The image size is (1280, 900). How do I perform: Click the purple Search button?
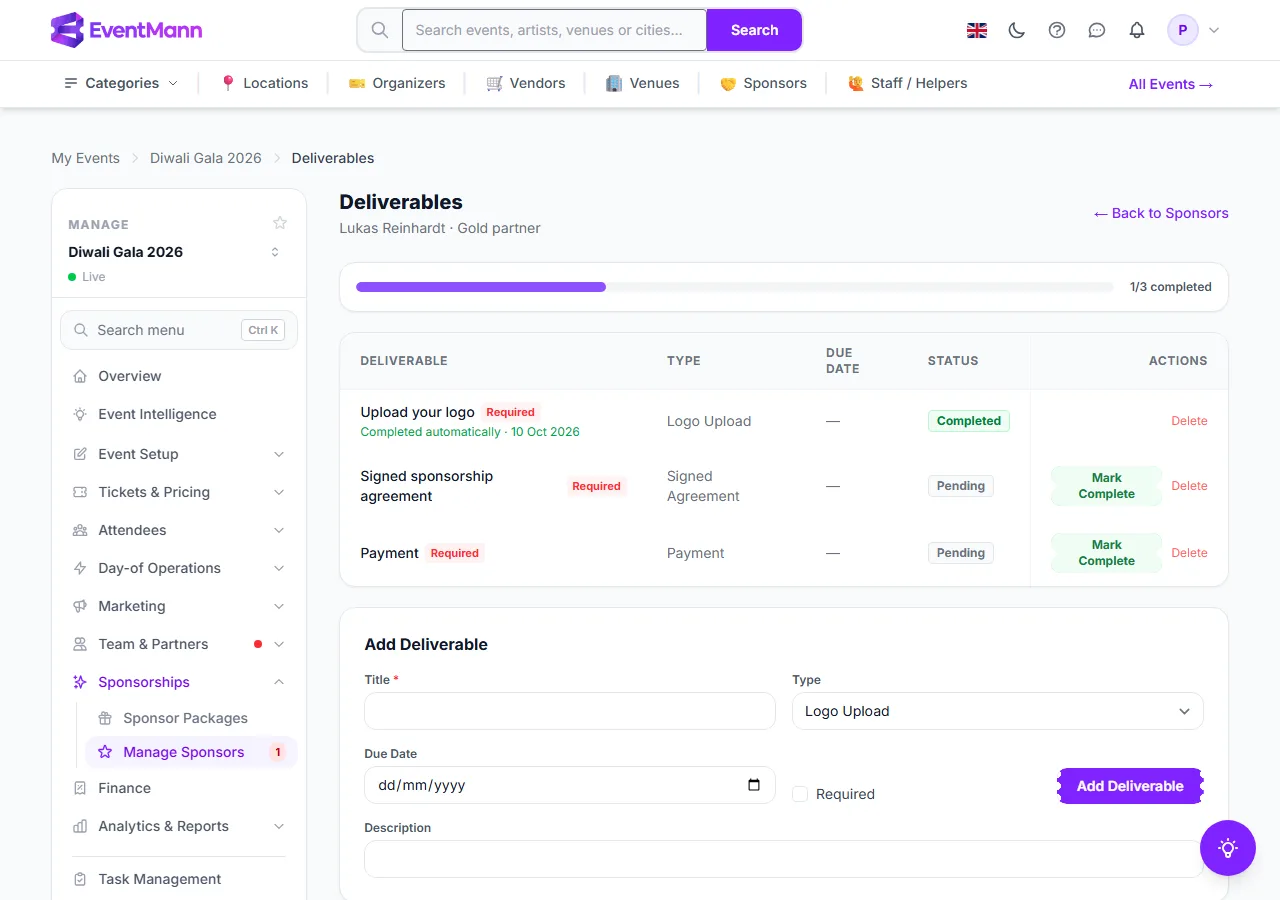[754, 30]
